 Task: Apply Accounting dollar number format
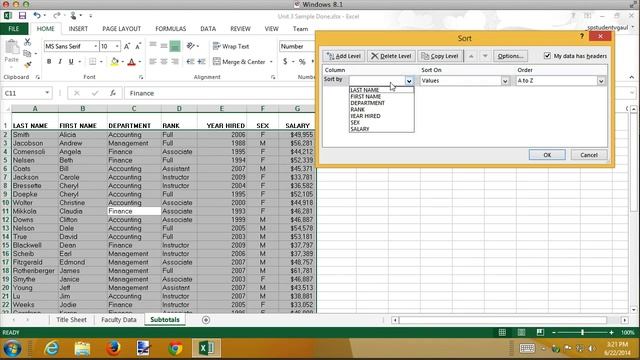click(285, 62)
